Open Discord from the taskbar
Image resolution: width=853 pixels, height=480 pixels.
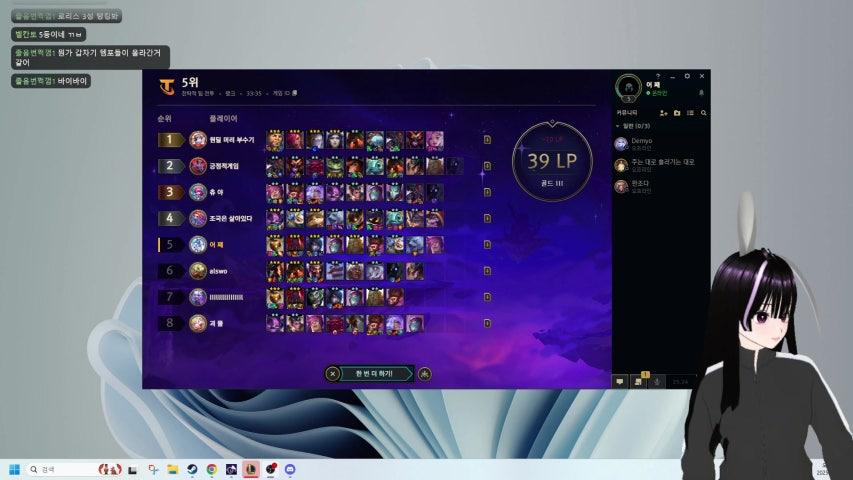tap(290, 469)
